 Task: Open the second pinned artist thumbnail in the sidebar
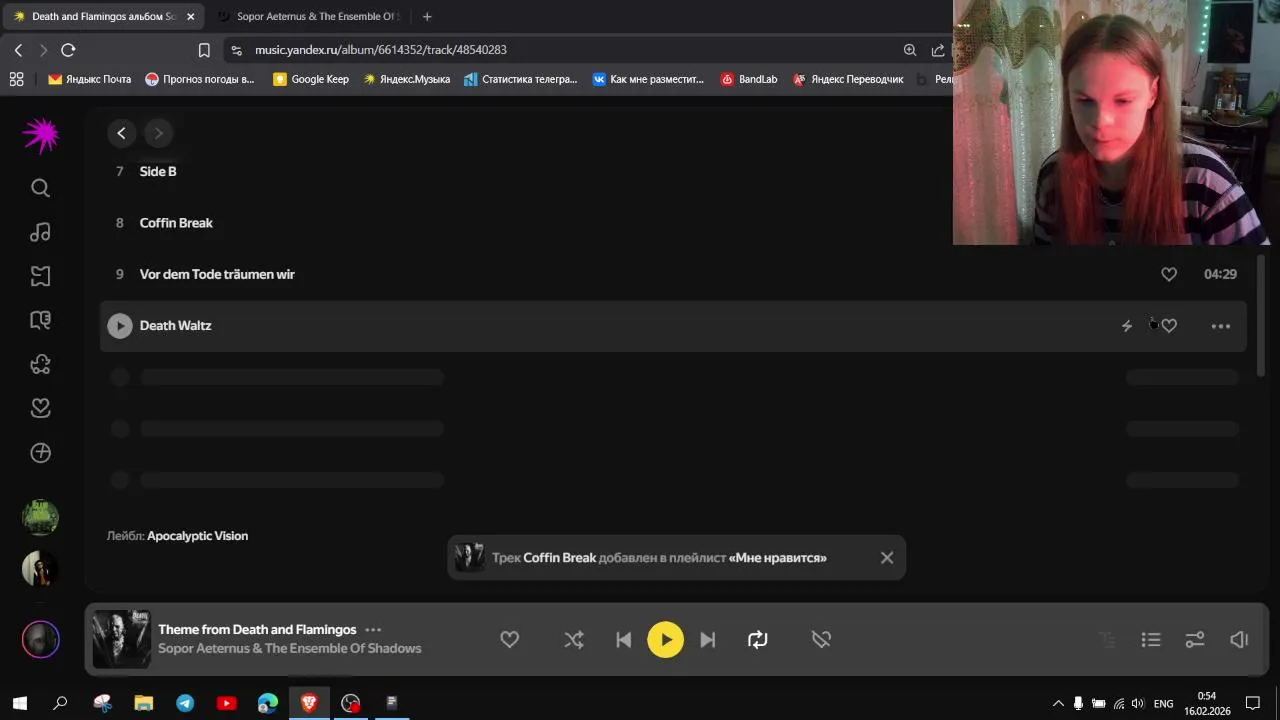tap(41, 569)
